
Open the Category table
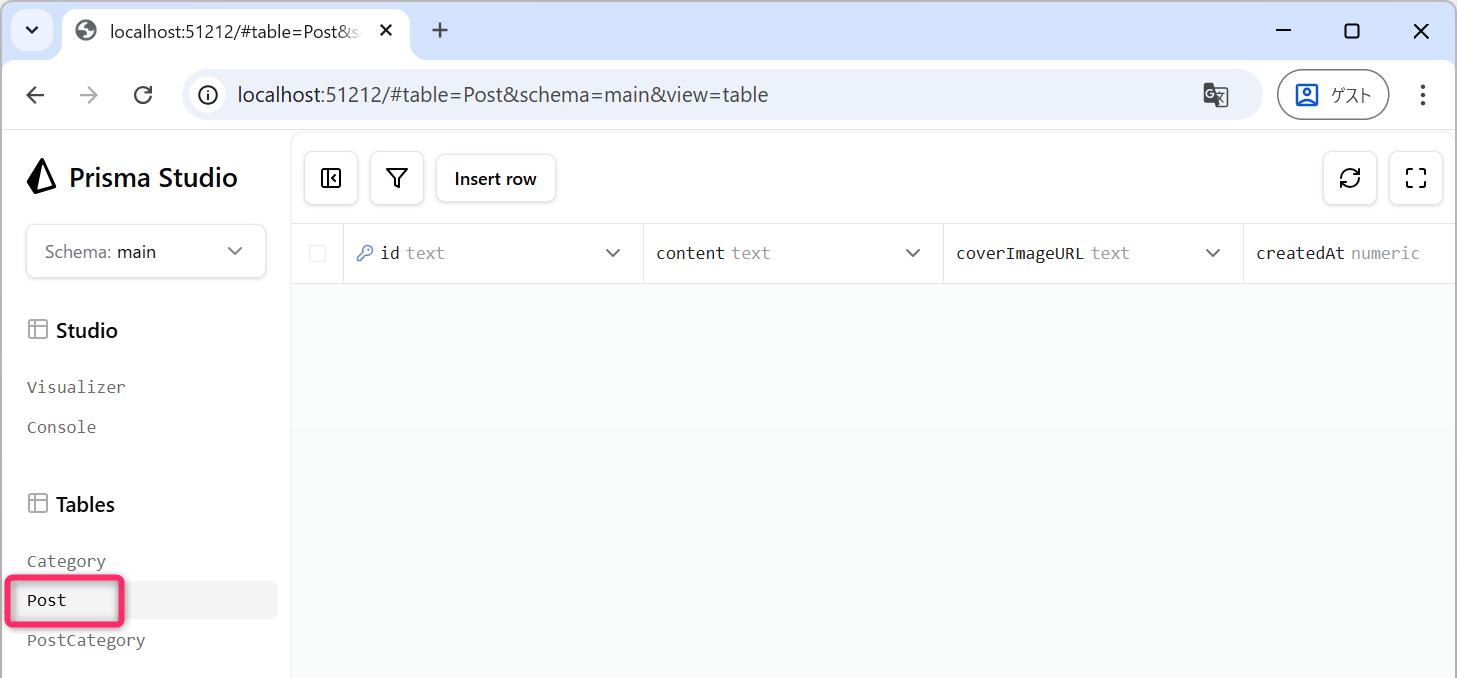pyautogui.click(x=66, y=561)
